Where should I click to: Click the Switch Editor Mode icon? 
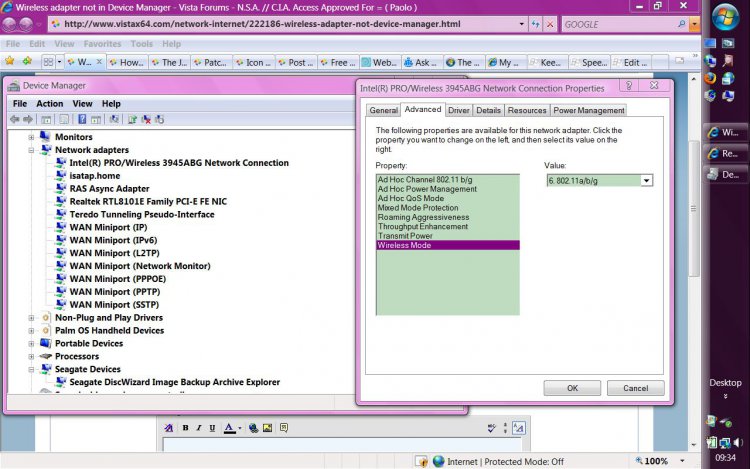pyautogui.click(x=518, y=428)
